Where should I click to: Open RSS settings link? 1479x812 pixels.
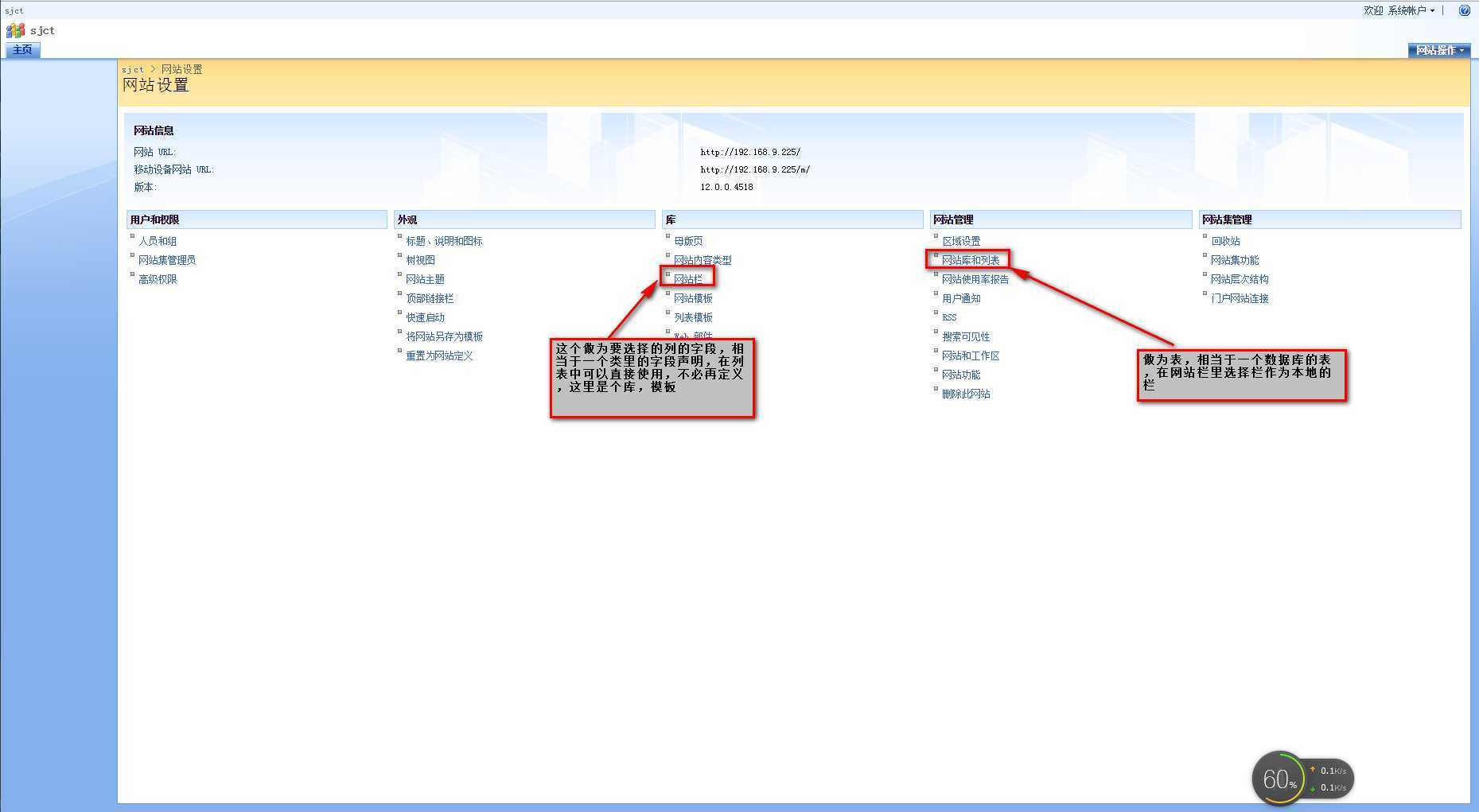tap(949, 317)
